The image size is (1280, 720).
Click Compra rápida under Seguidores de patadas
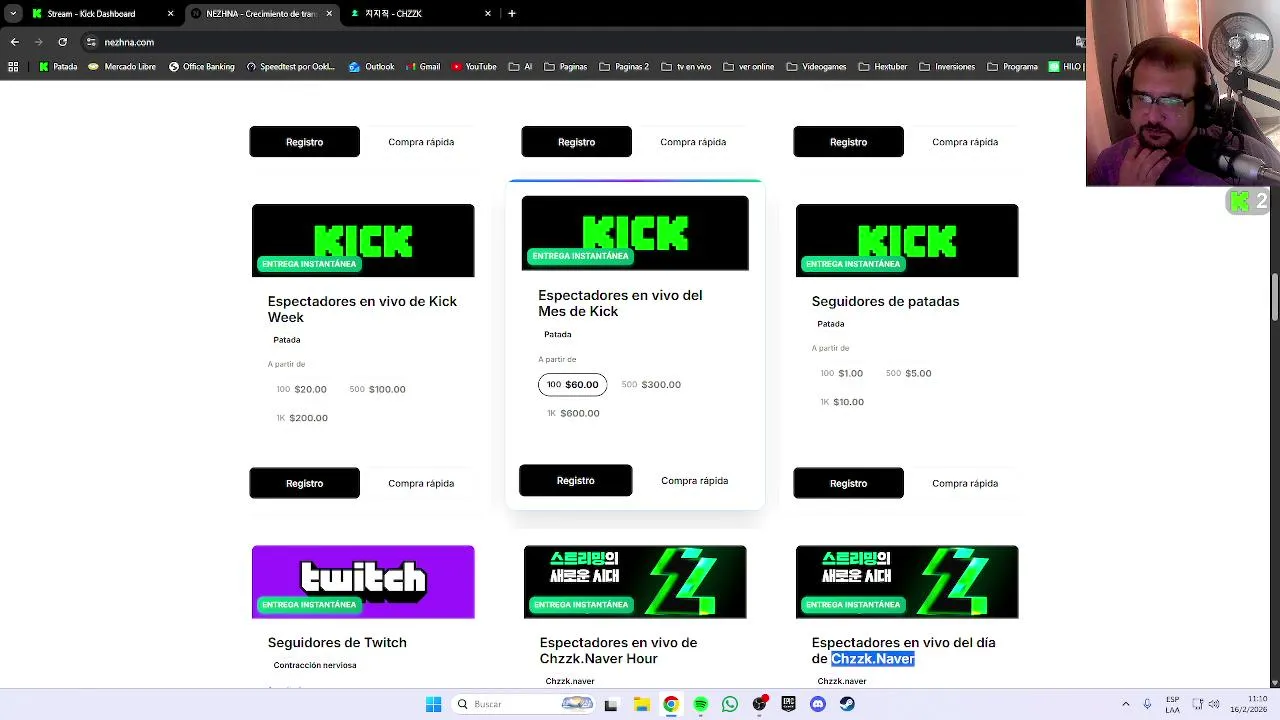(965, 483)
